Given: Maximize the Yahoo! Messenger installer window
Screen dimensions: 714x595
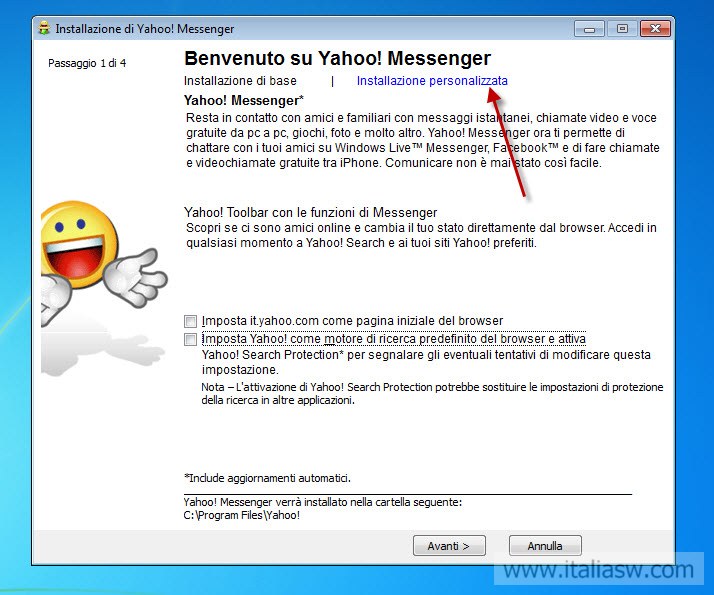Looking at the screenshot, I should 622,28.
